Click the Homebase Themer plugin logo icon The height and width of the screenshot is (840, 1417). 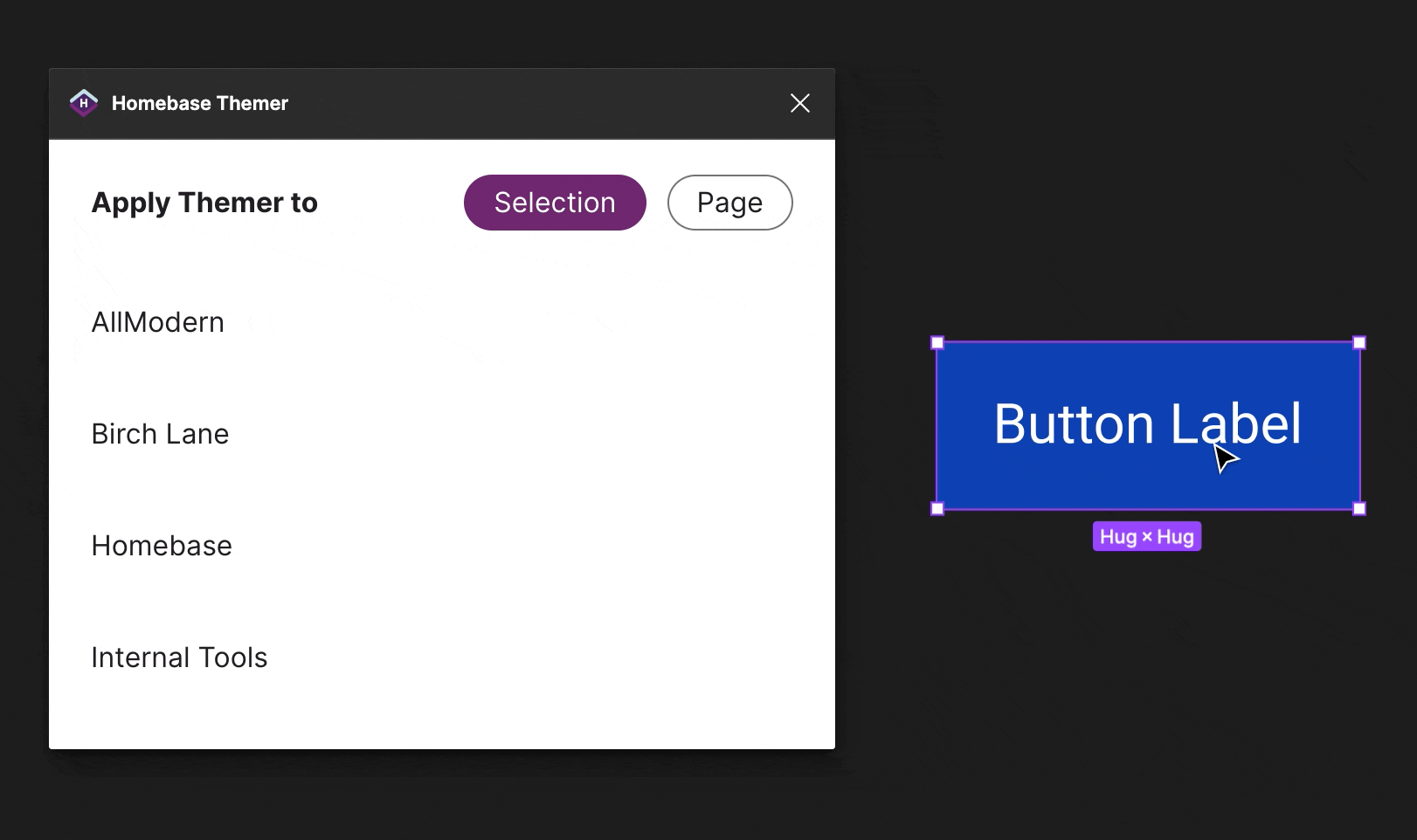point(83,102)
